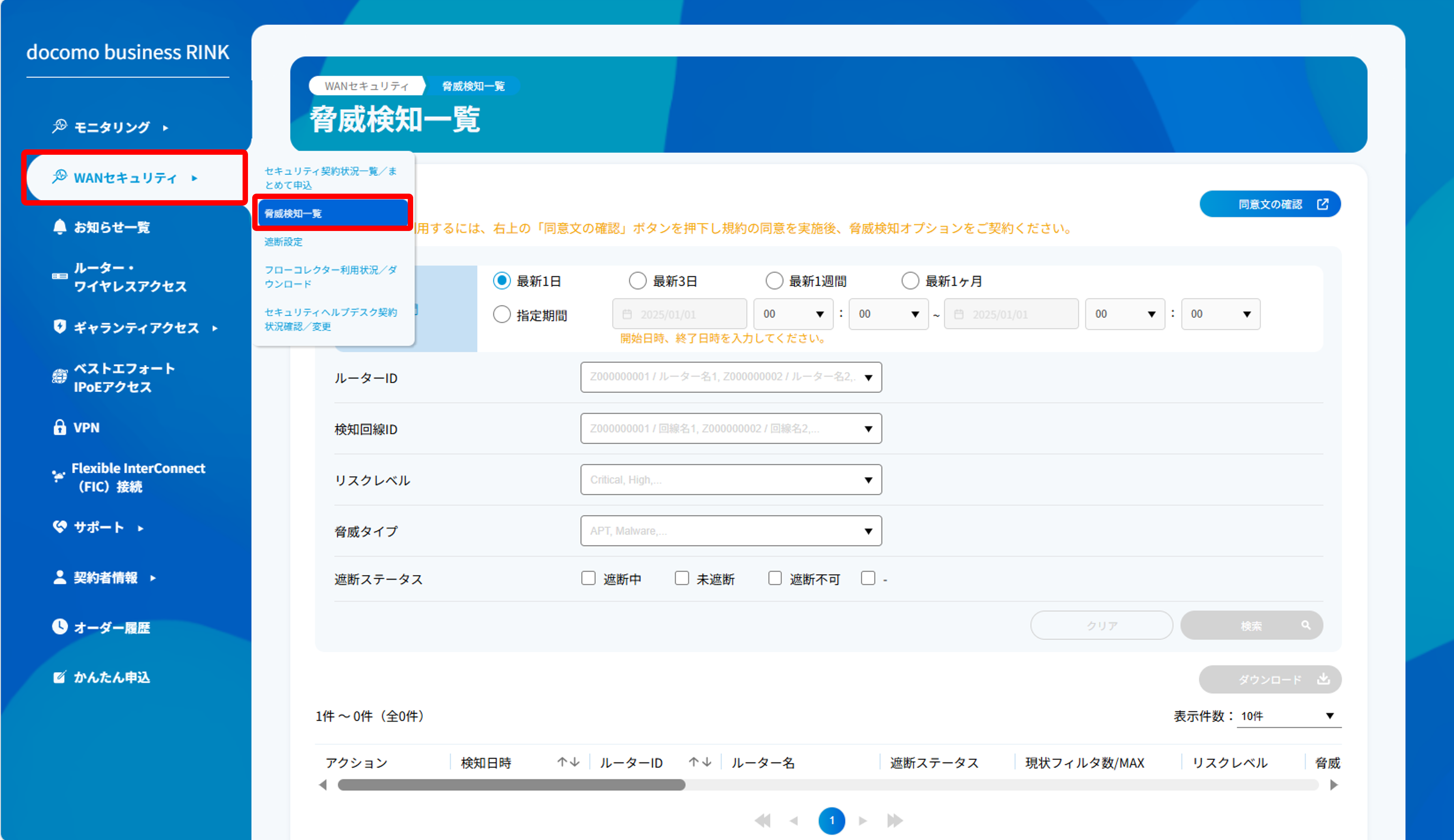The image size is (1454, 840).
Task: Select 遮断設定 from the WANセキュリティ submenu
Action: pos(283,242)
